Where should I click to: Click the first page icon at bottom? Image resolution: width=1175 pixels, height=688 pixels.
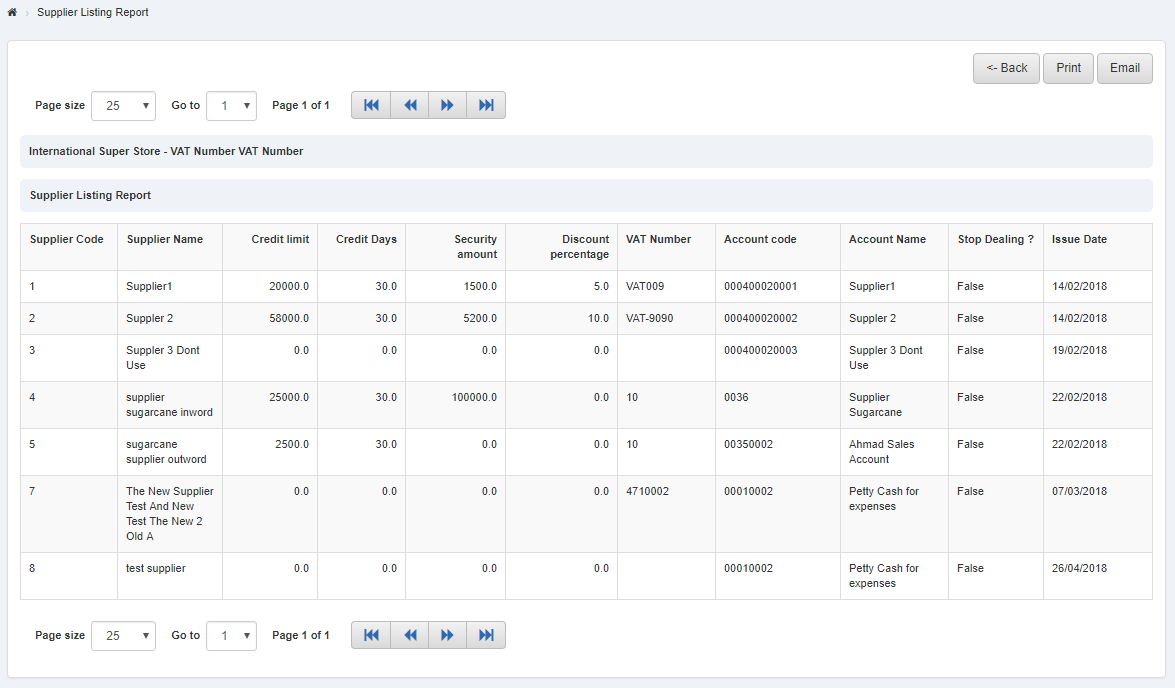pyautogui.click(x=371, y=634)
